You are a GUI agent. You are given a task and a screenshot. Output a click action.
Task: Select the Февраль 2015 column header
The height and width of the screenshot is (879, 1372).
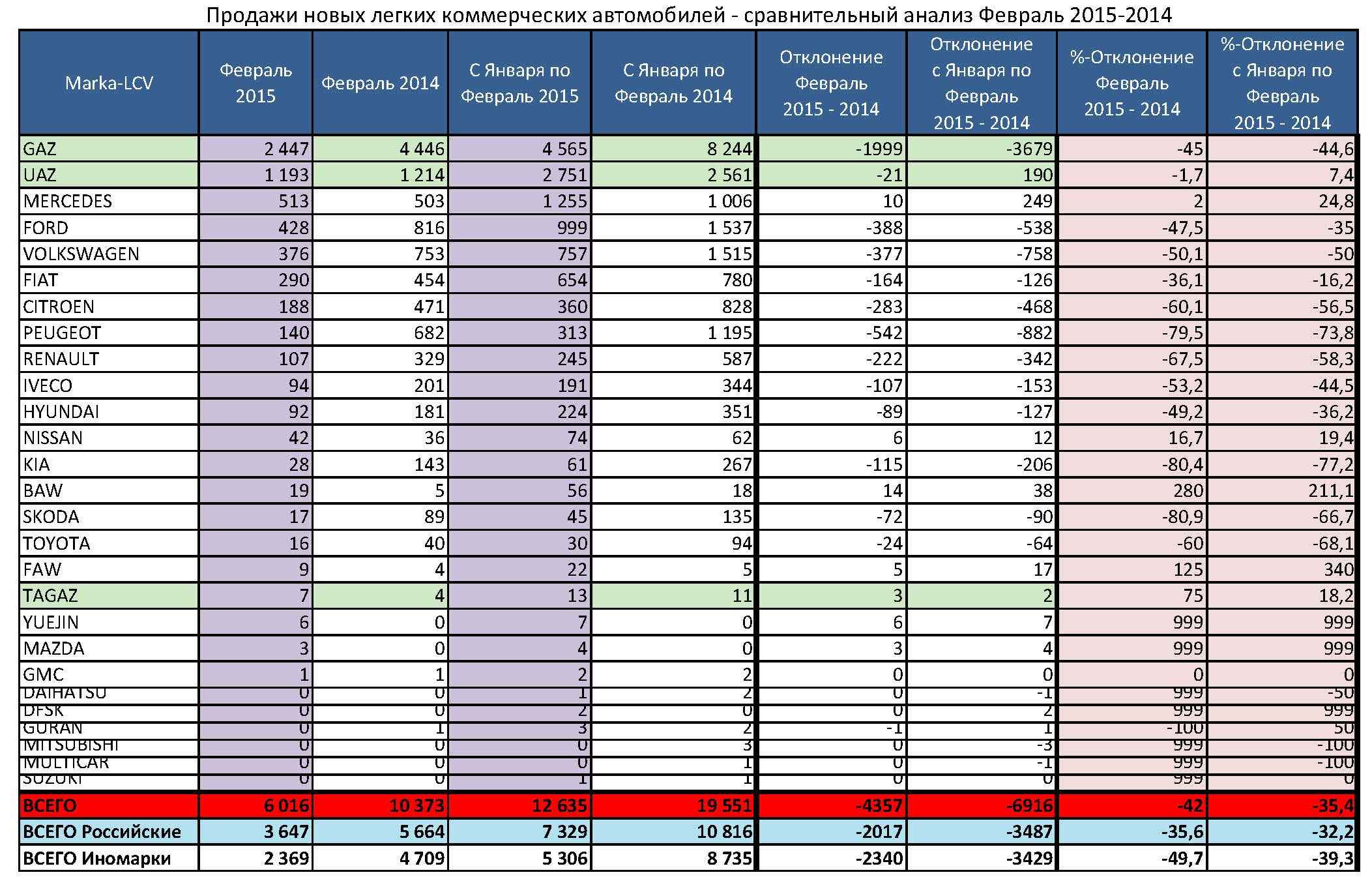coord(255,83)
